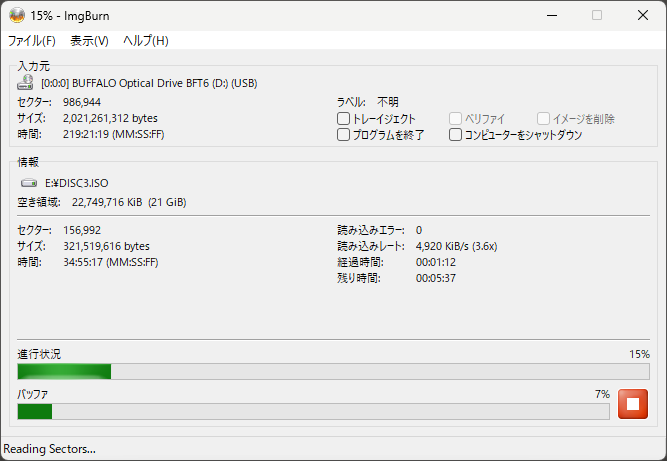Click the Reading Sectors... status bar text

coord(49,449)
